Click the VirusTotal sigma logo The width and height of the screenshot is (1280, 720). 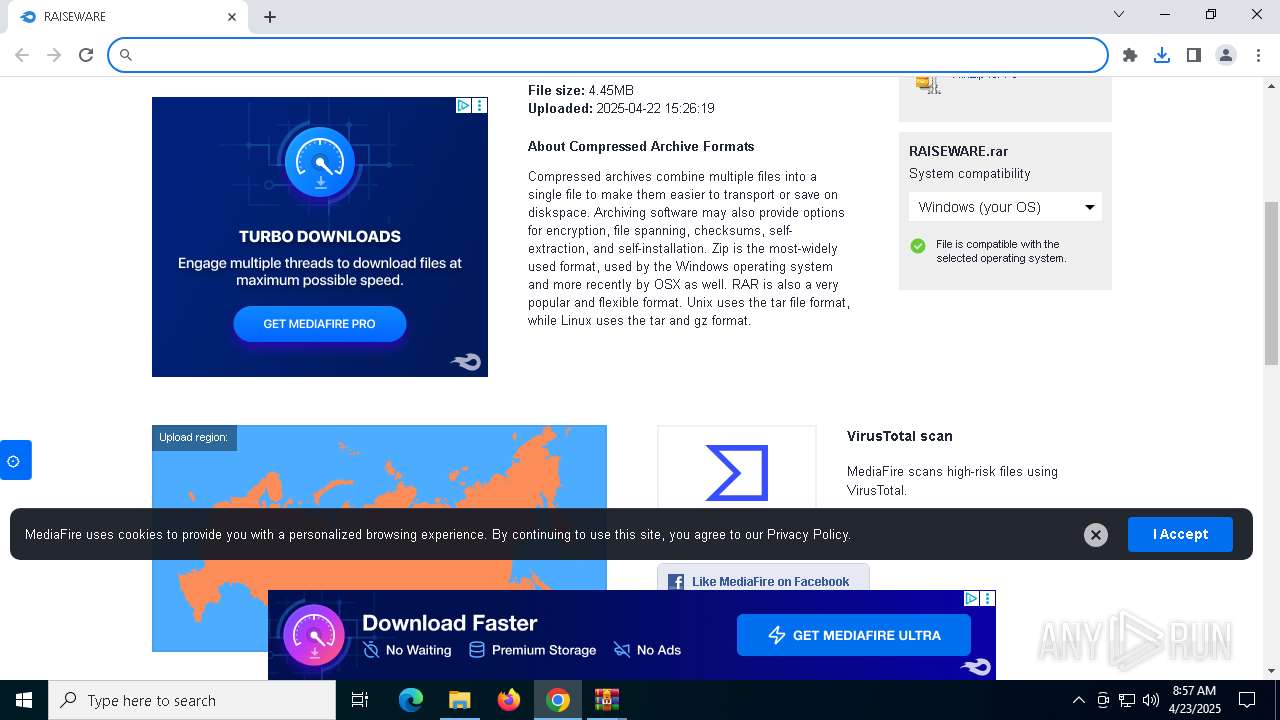tap(737, 472)
